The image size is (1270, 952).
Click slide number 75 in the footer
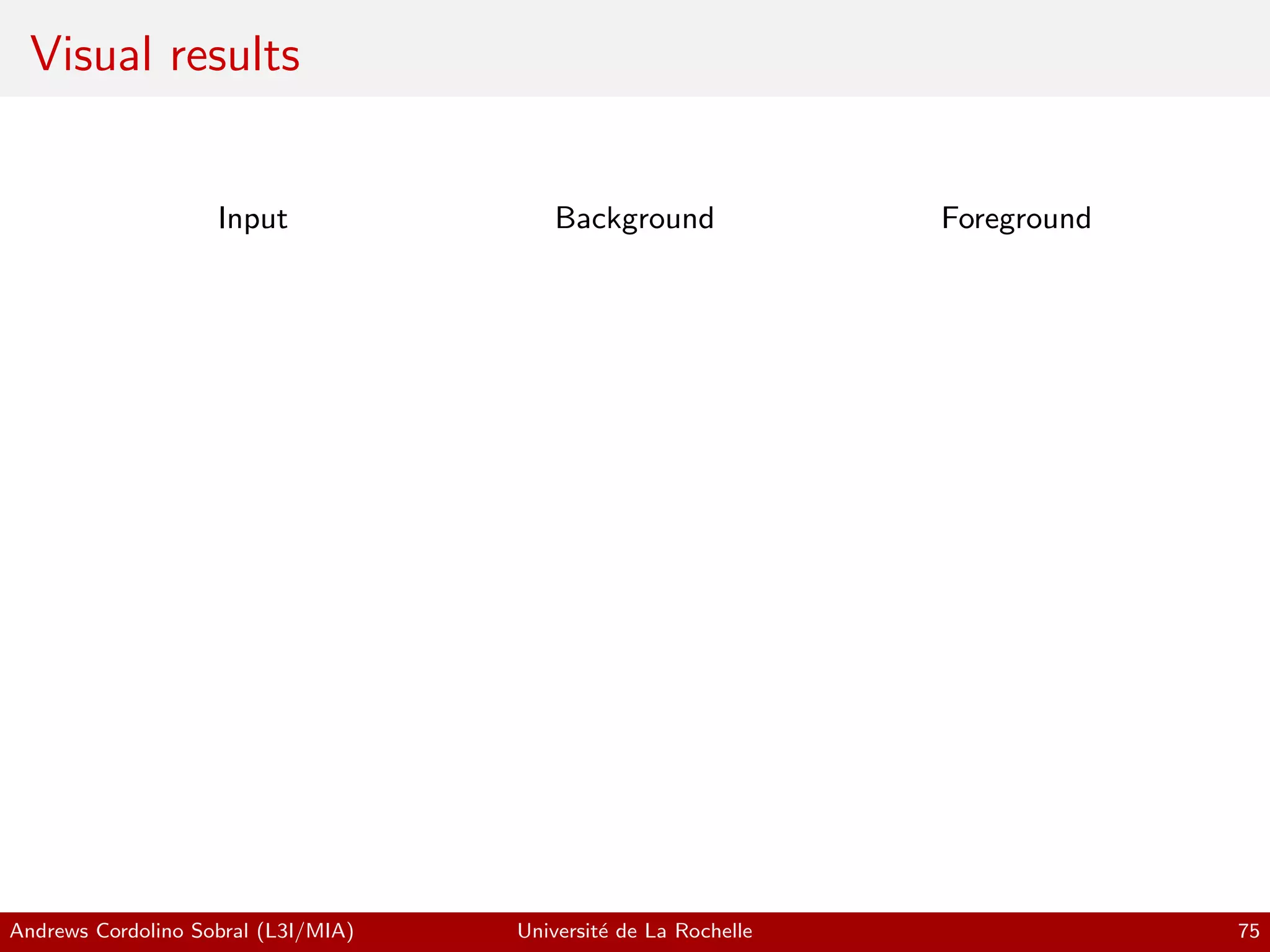1248,931
